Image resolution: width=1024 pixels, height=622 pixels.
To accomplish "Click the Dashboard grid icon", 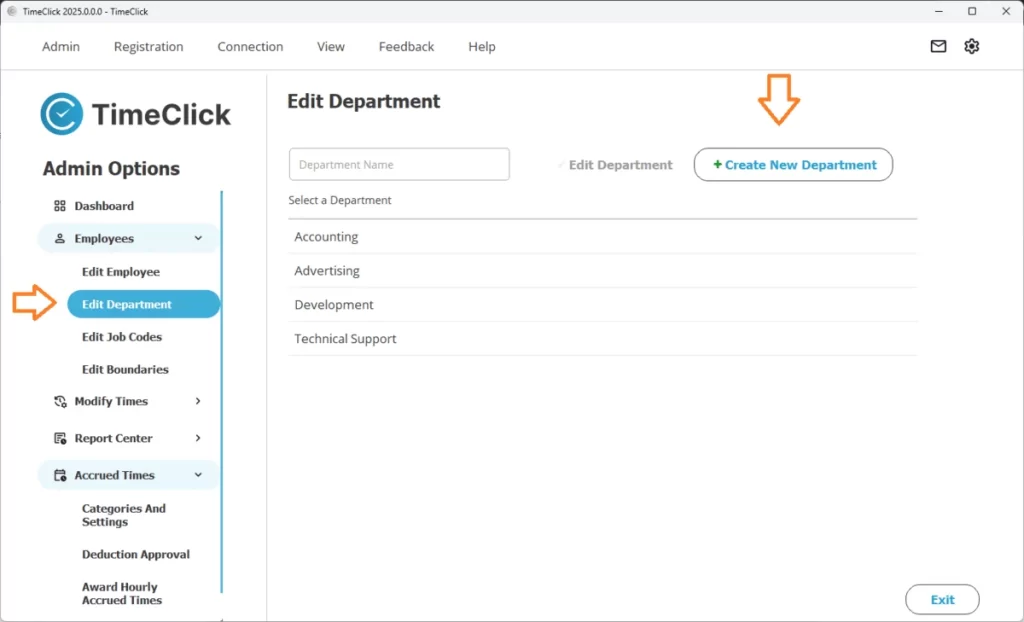I will [x=60, y=206].
